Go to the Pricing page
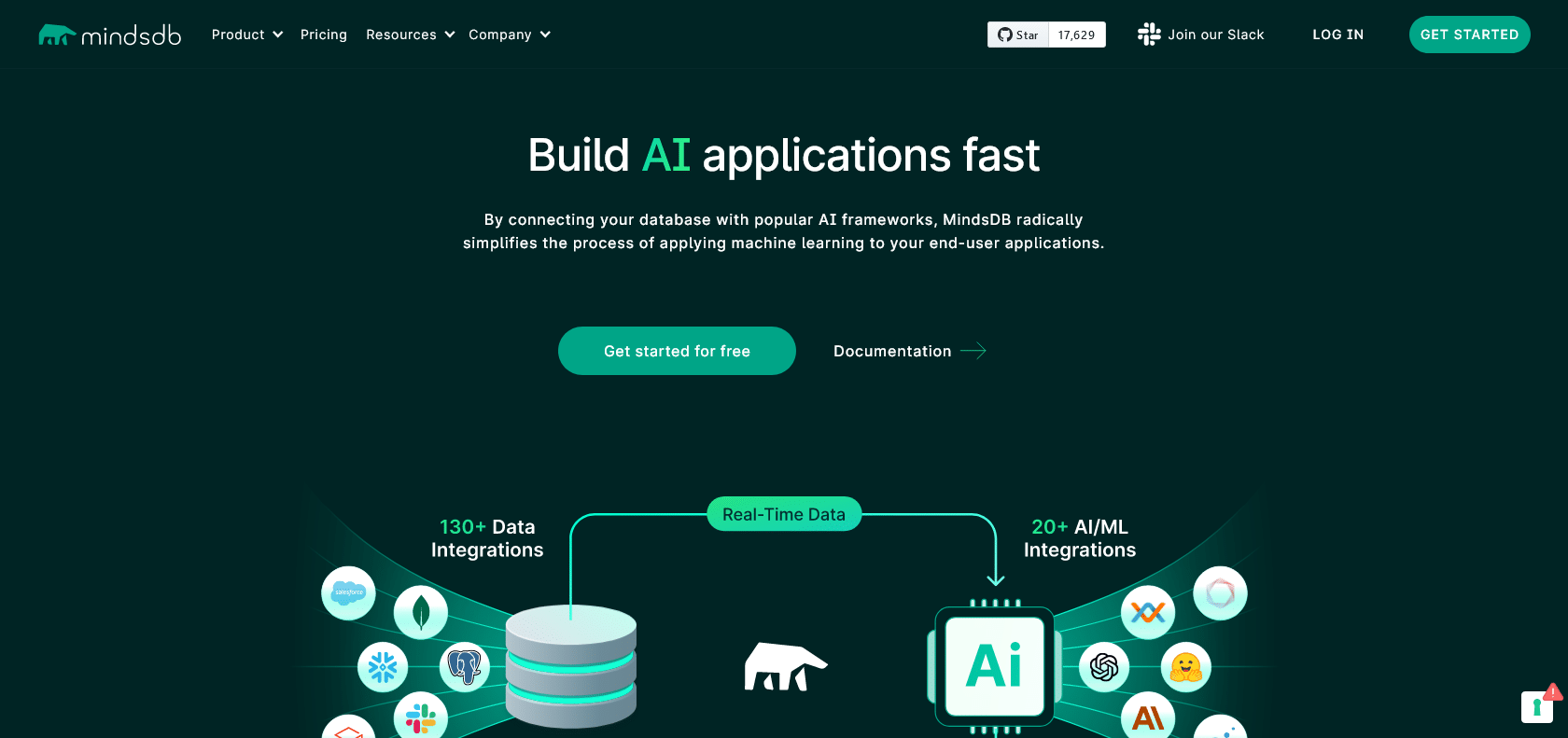Viewport: 1568px width, 738px height. (324, 35)
